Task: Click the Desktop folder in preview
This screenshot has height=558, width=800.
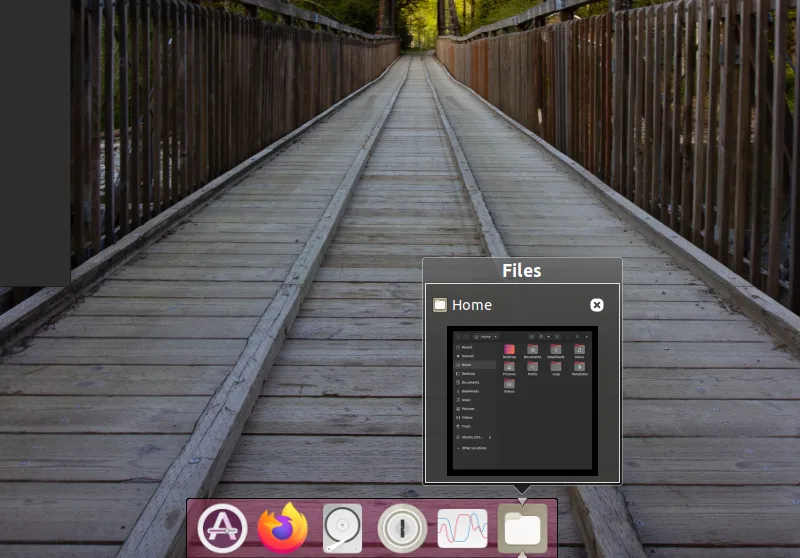Action: pyautogui.click(x=509, y=351)
